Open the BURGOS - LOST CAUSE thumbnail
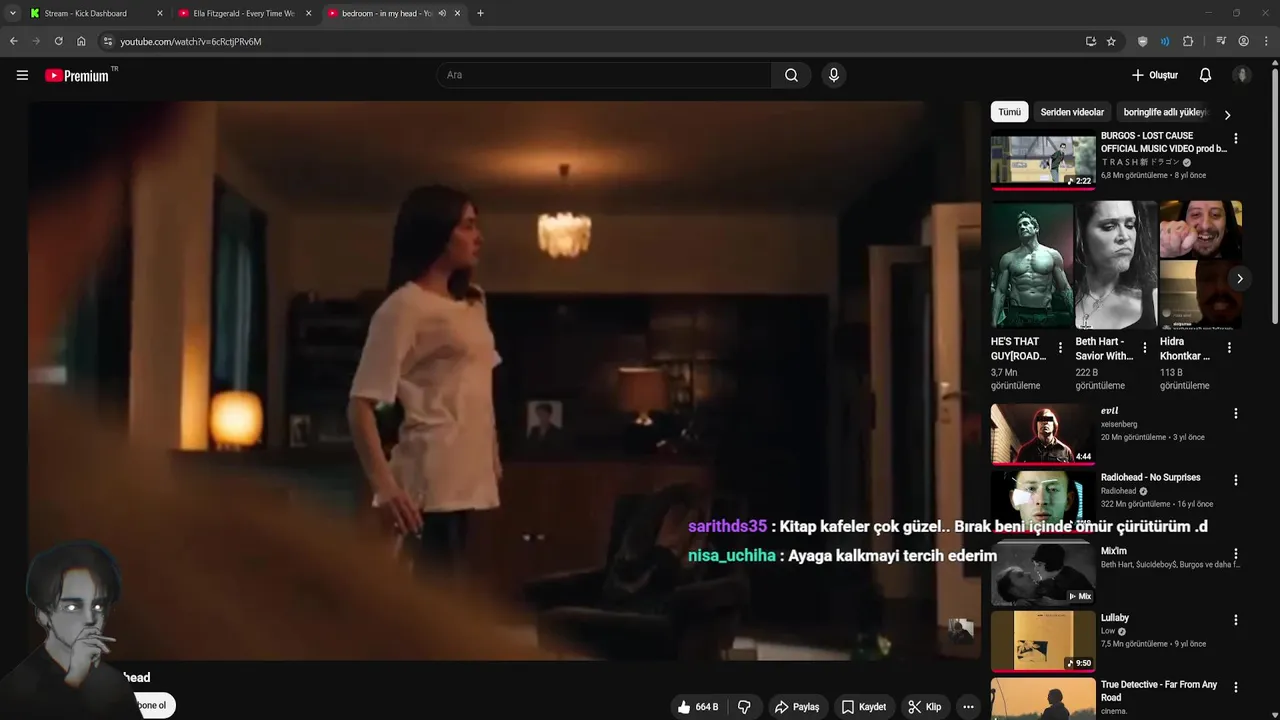The width and height of the screenshot is (1280, 720). point(1043,160)
